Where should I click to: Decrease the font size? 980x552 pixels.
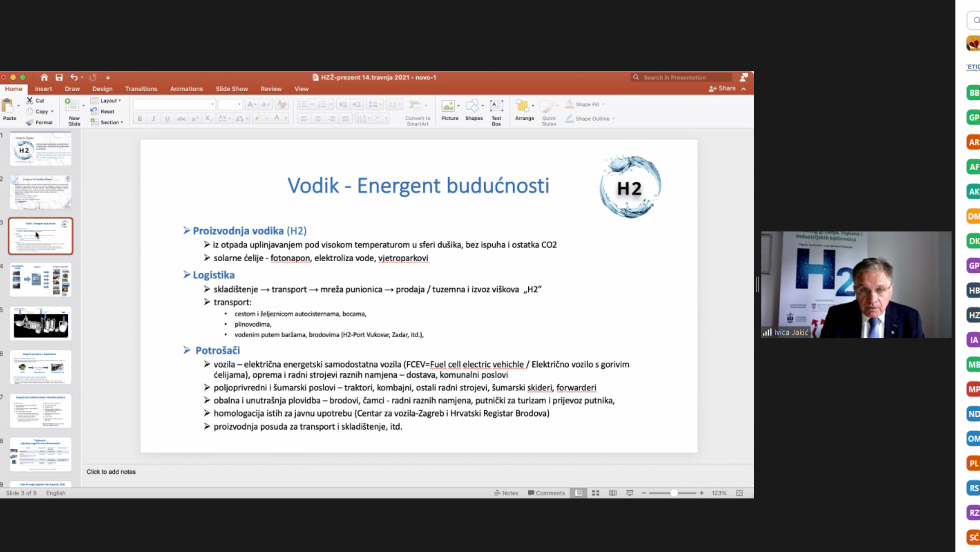pyautogui.click(x=265, y=104)
